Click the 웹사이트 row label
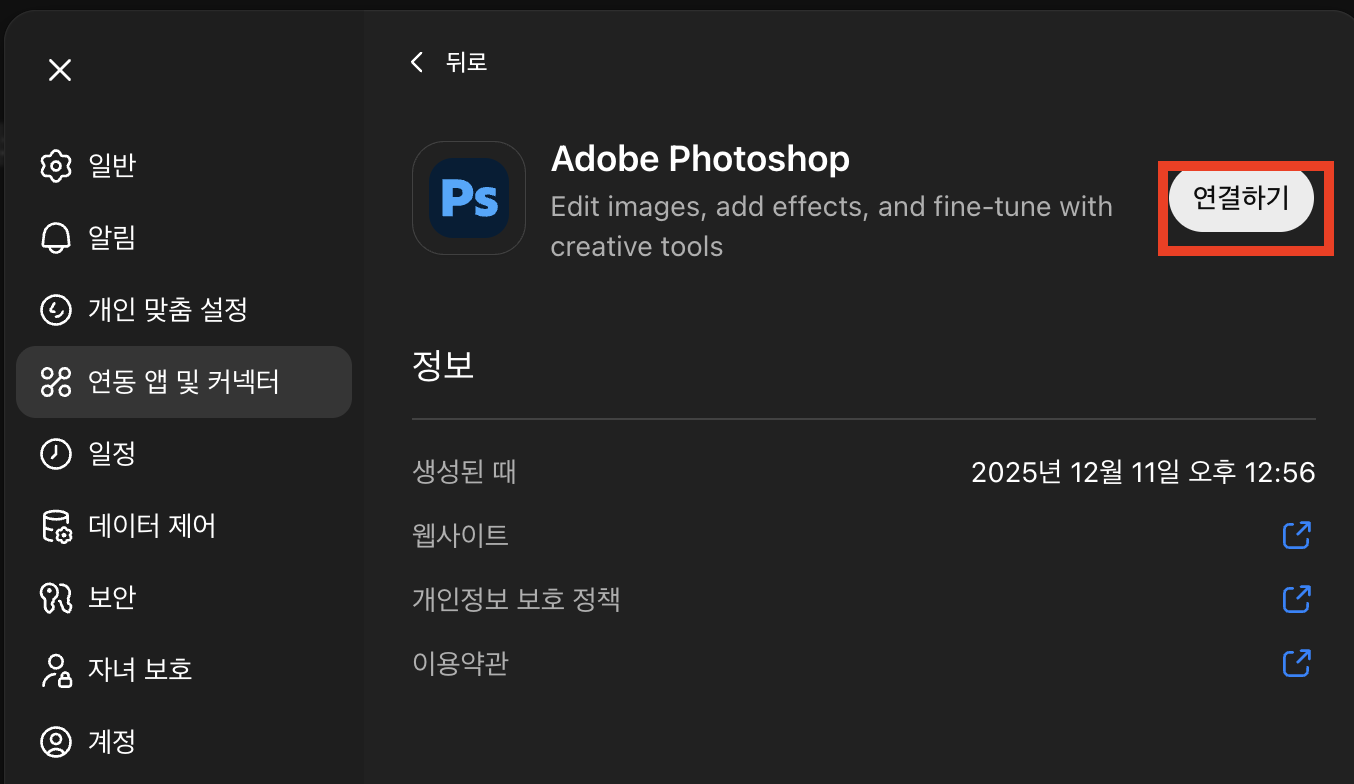 [460, 536]
